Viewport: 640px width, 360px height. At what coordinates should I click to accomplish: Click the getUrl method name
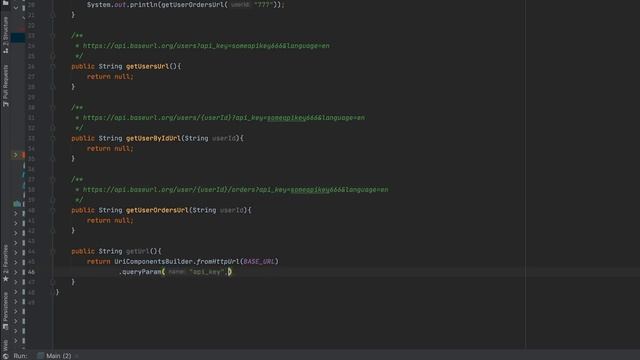pos(138,251)
